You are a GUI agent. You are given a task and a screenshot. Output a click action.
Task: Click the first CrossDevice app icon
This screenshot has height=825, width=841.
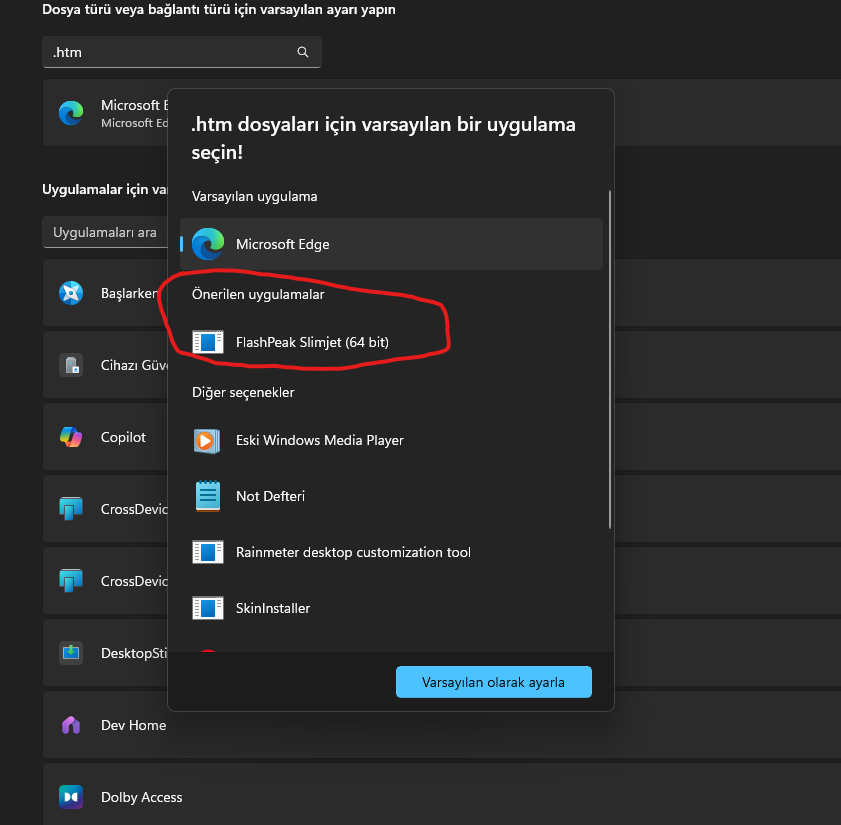[71, 509]
